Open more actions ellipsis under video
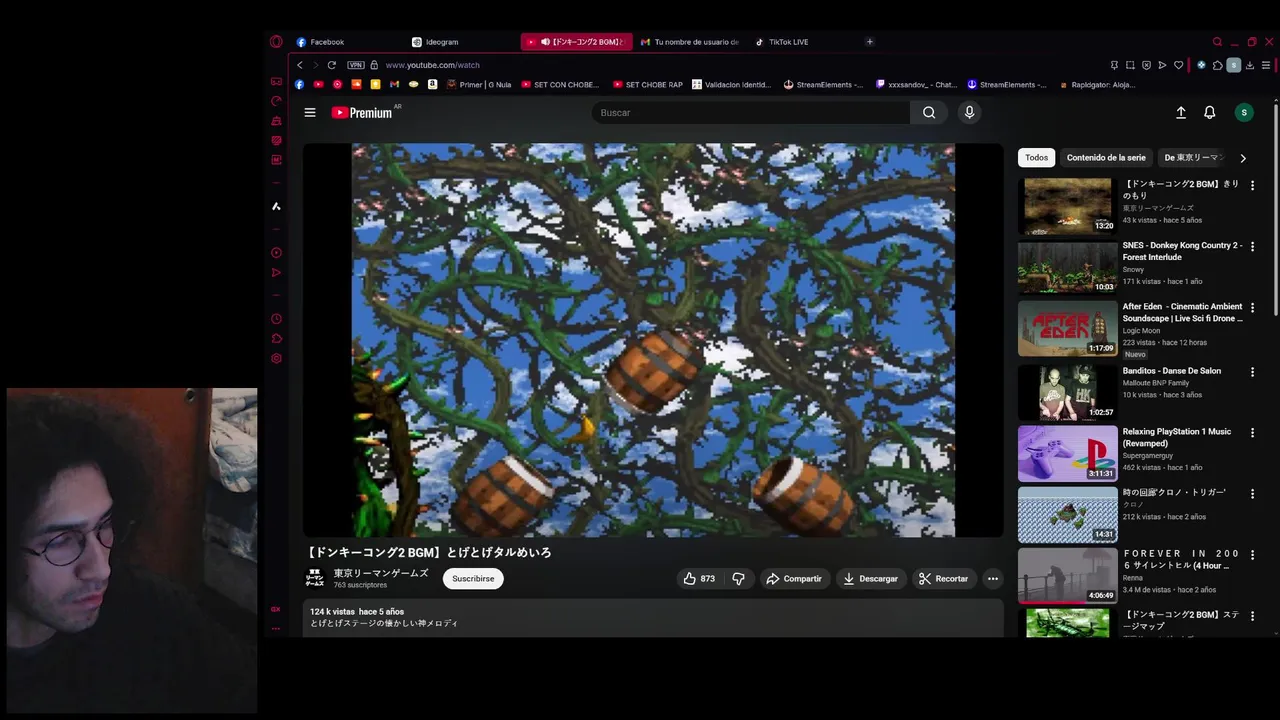 coord(992,578)
